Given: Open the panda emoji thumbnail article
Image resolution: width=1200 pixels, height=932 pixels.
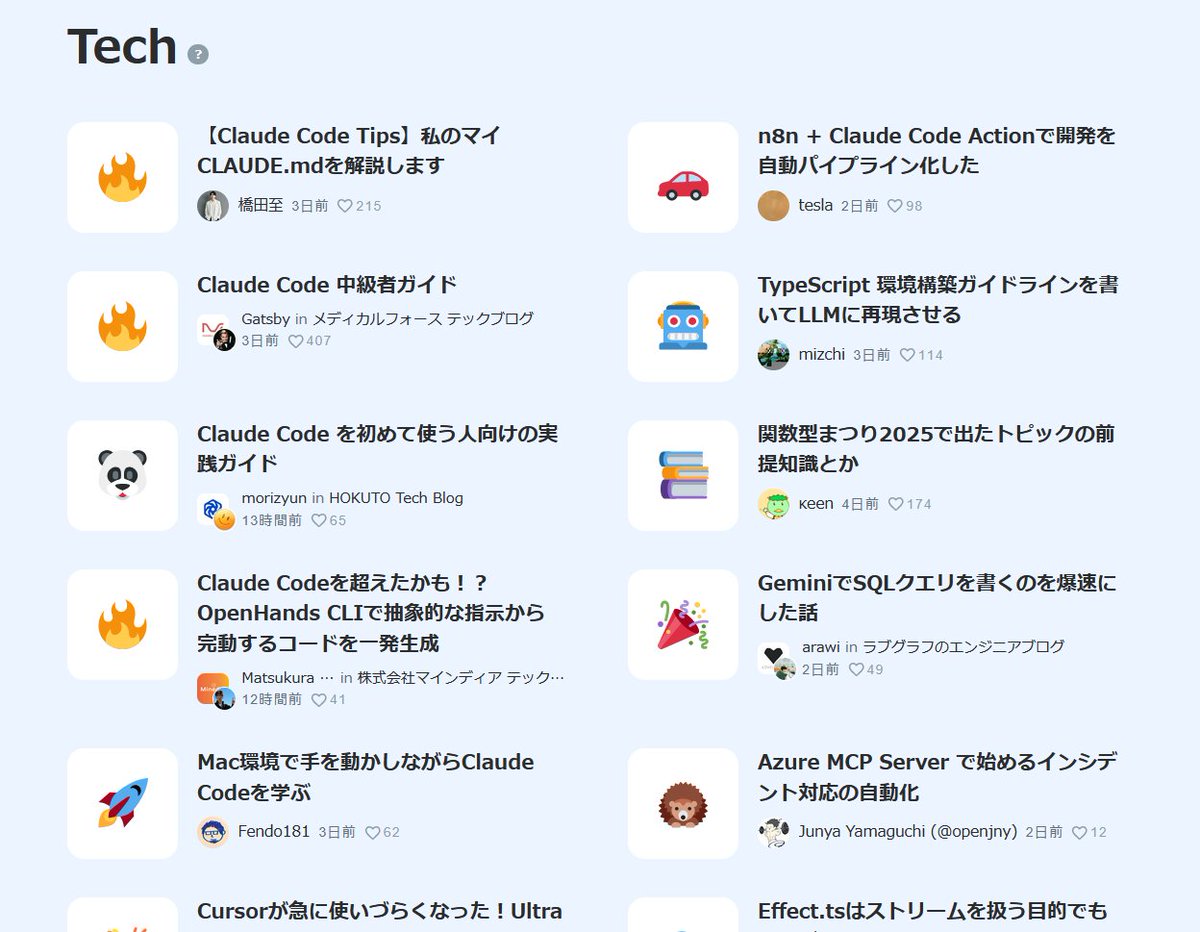Looking at the screenshot, I should (x=122, y=475).
